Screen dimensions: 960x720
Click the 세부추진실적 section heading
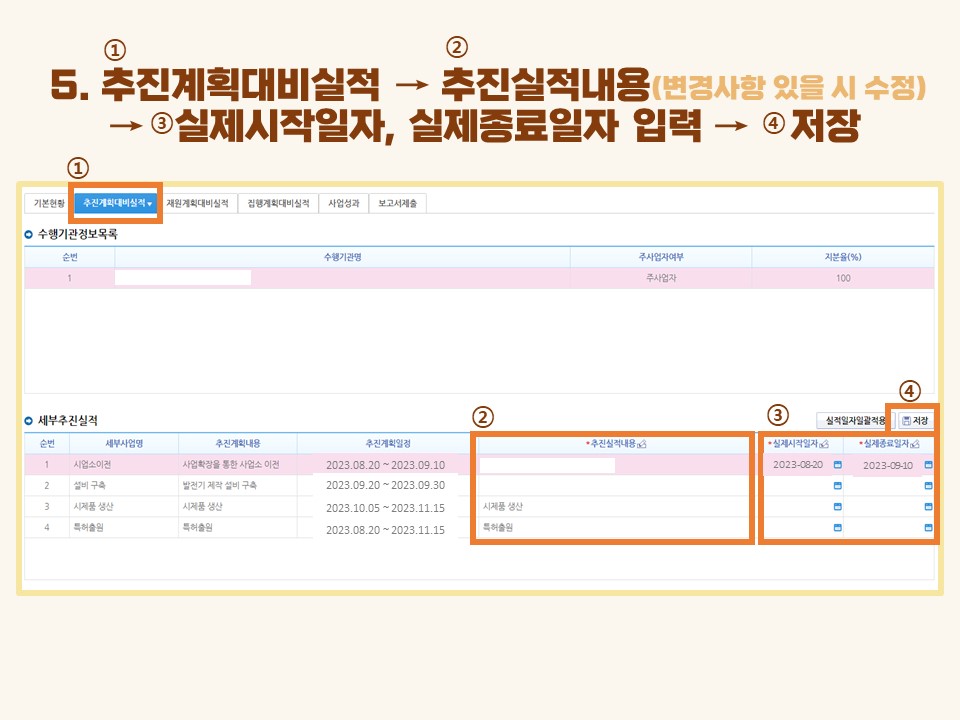pos(68,421)
